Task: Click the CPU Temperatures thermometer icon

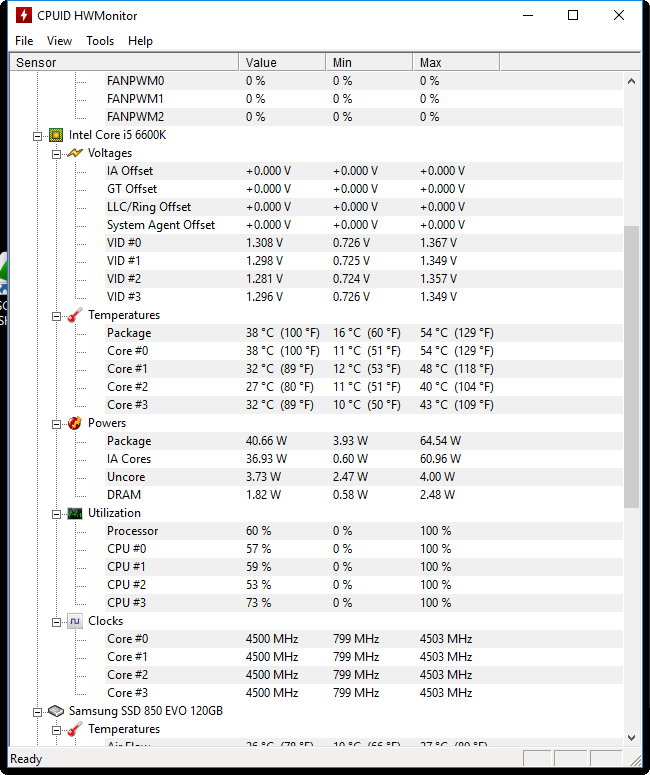Action: (75, 315)
